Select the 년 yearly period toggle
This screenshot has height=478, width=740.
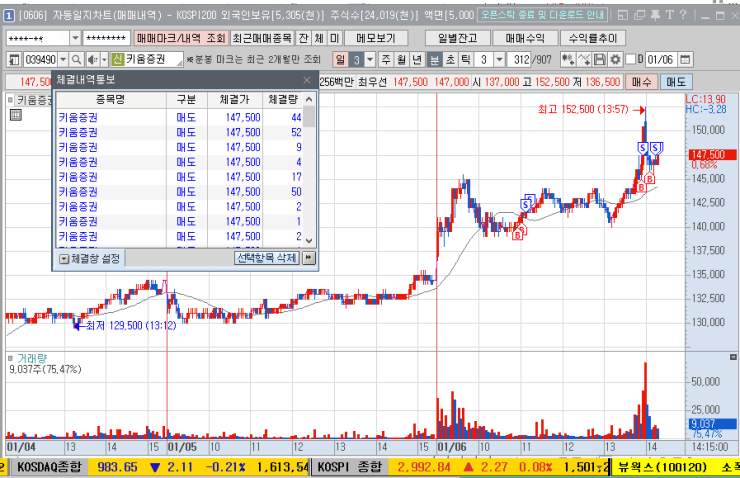tap(417, 59)
